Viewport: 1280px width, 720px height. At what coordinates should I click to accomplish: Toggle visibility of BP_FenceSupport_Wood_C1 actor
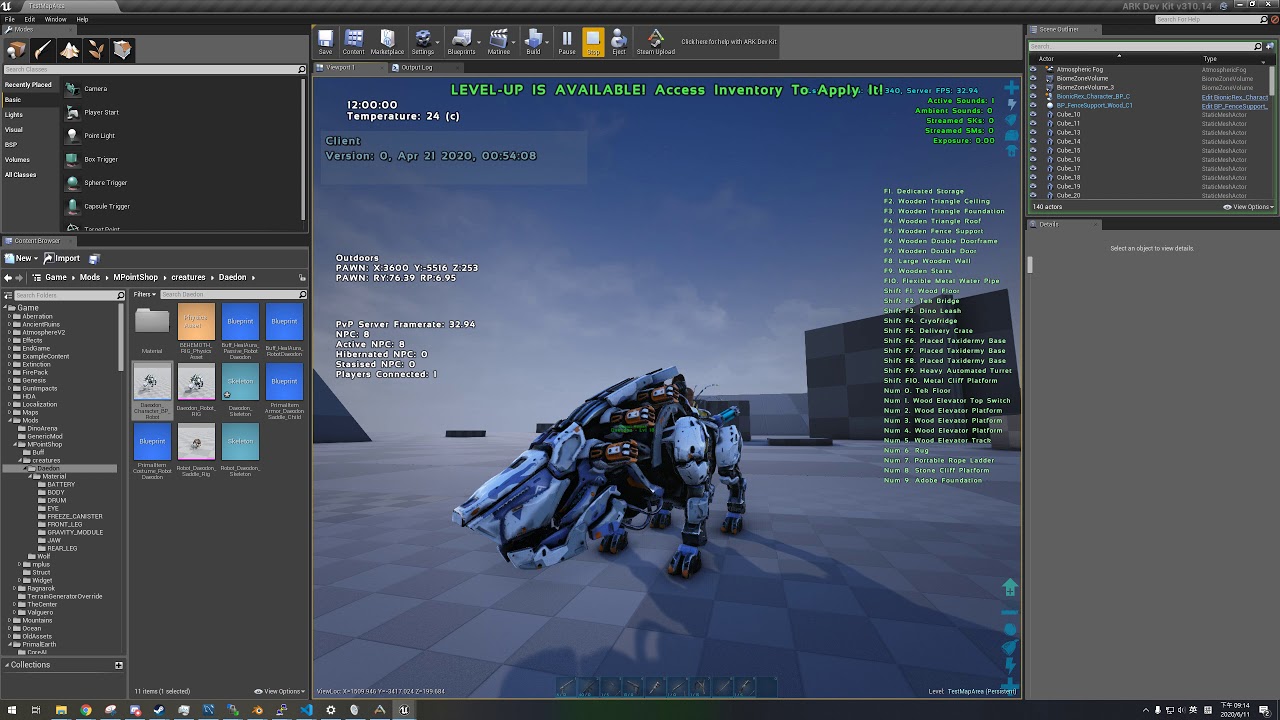point(1034,105)
